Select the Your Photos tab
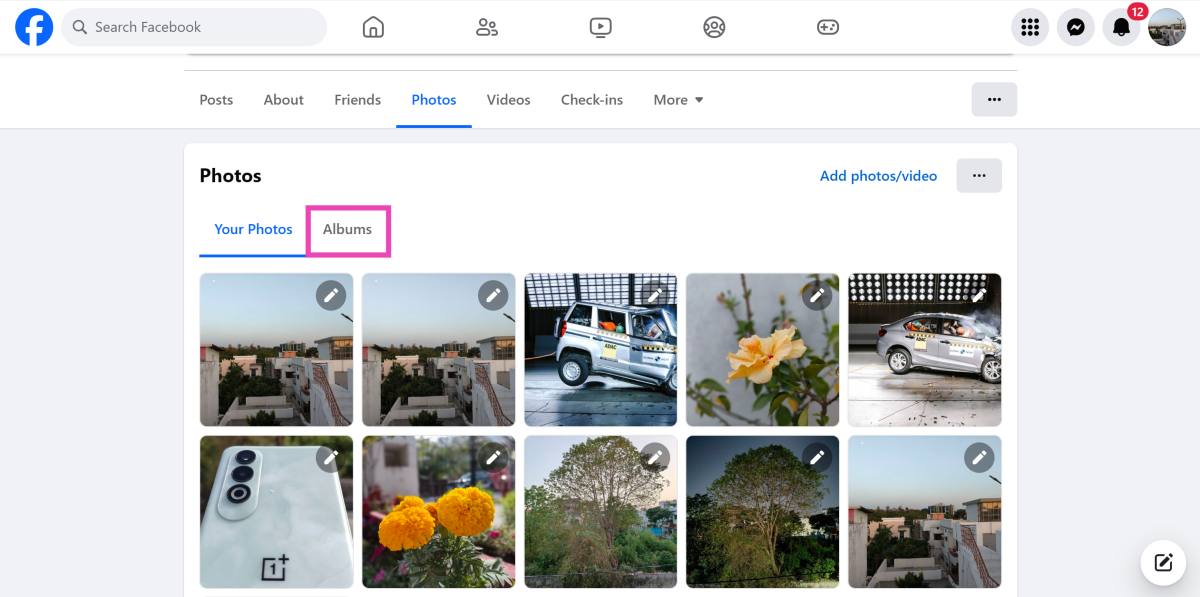The width and height of the screenshot is (1200, 597). pos(253,230)
